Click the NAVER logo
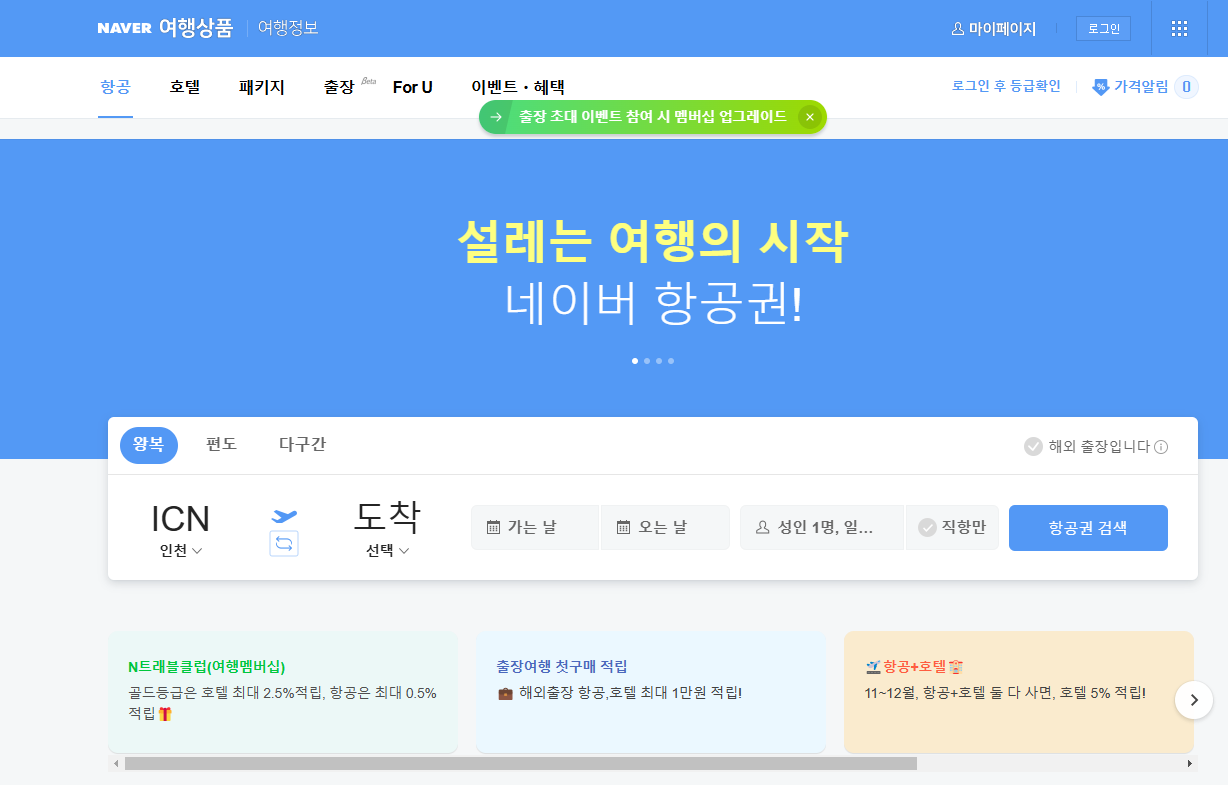The image size is (1228, 785). 124,29
